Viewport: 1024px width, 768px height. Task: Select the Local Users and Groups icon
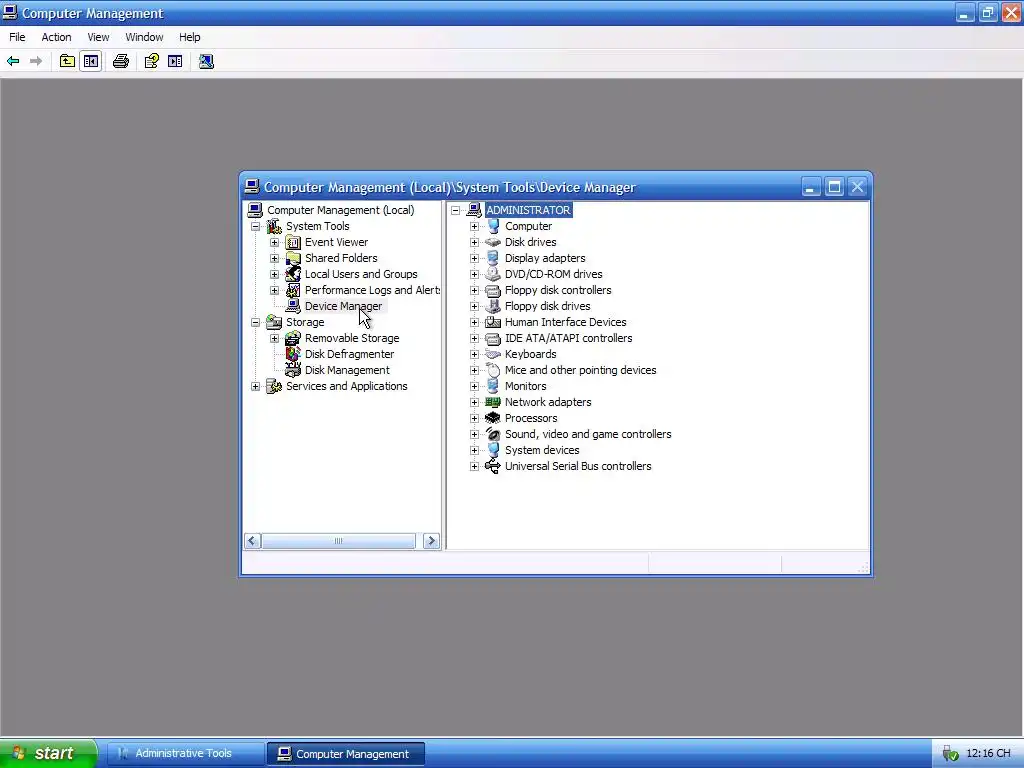[293, 274]
